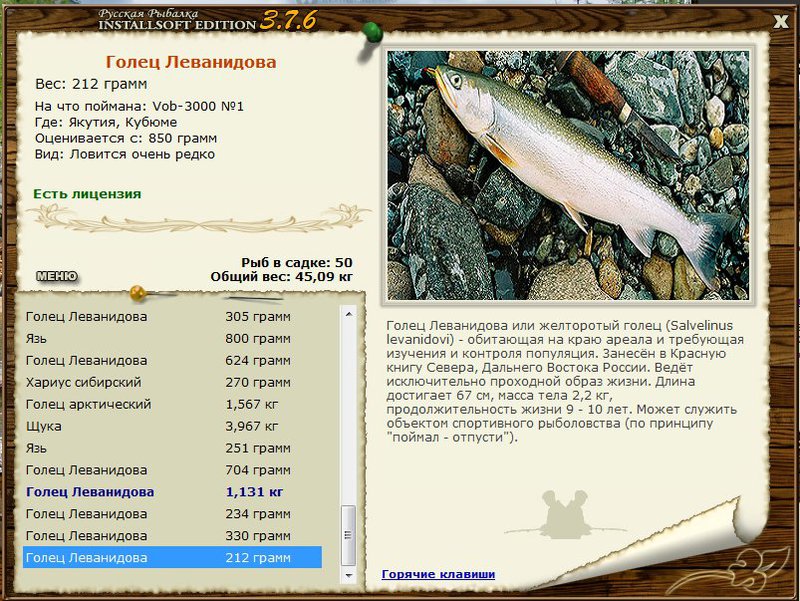Select Голец арктический 1,567 кг row
The width and height of the screenshot is (800, 601).
point(172,404)
